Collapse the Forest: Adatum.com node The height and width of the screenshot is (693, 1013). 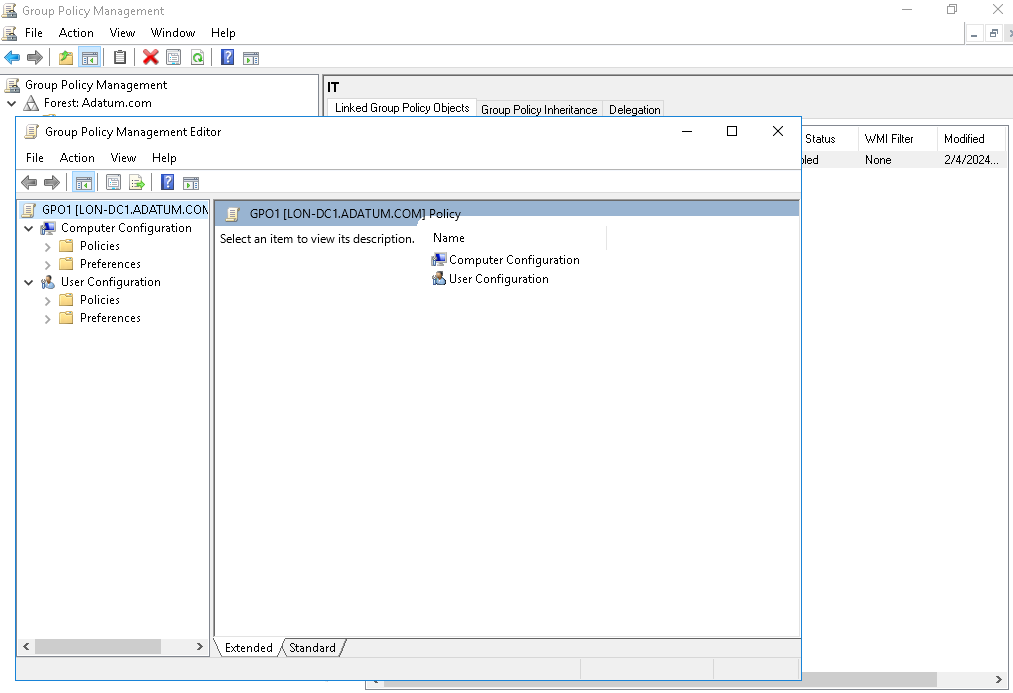pos(12,103)
